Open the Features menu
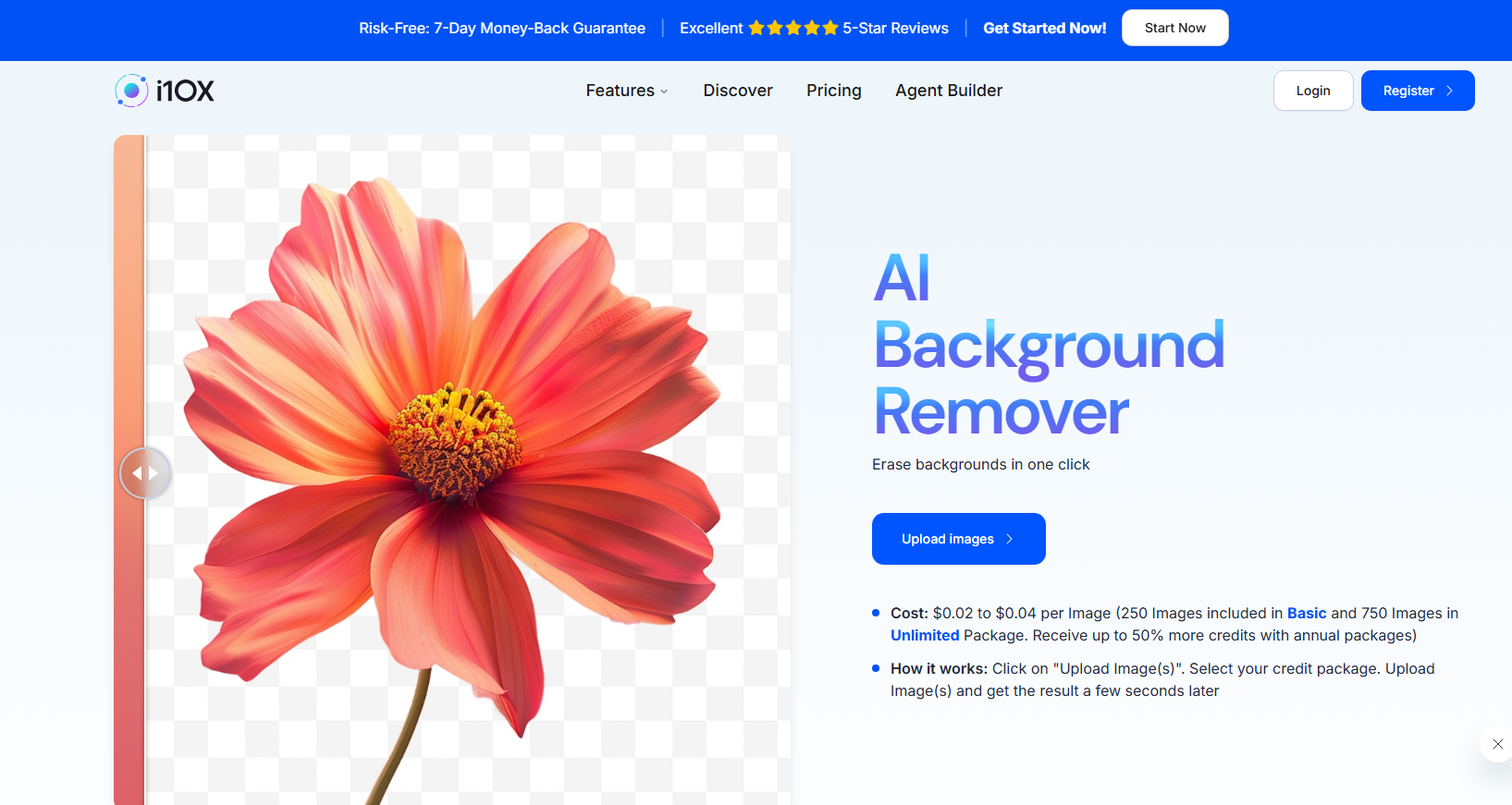1512x805 pixels. pos(620,91)
